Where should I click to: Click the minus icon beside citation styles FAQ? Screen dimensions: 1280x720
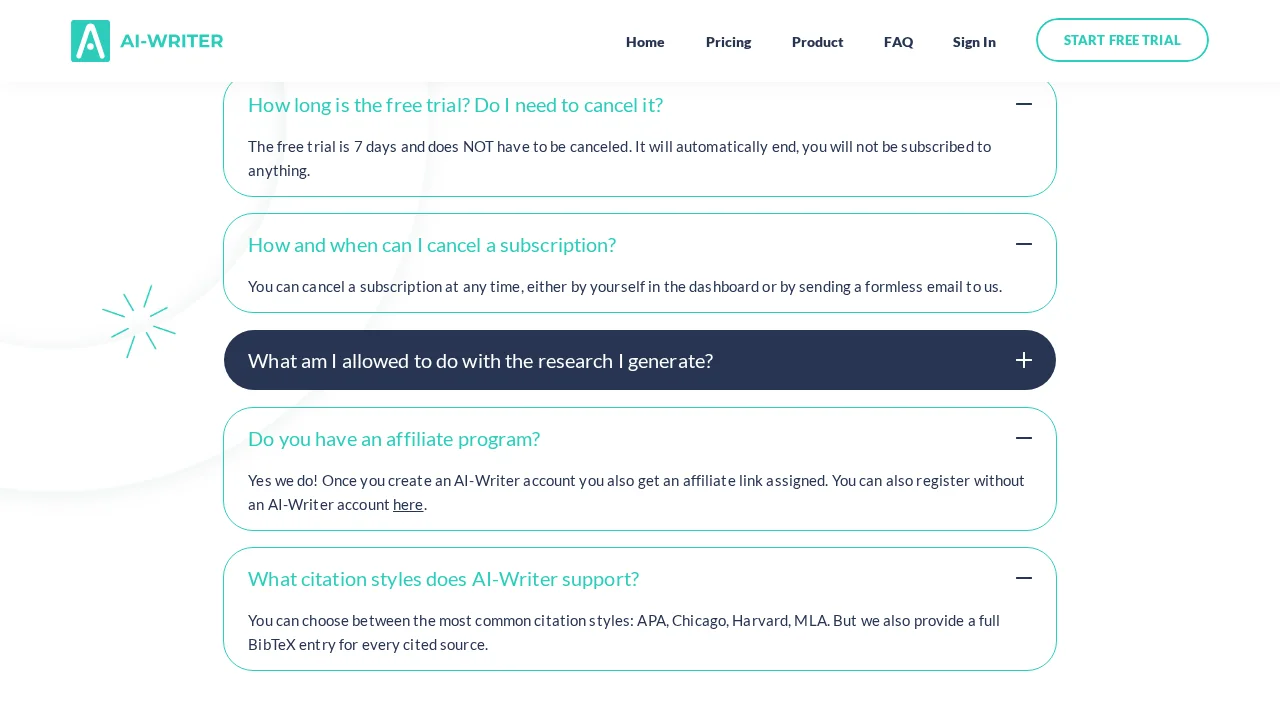[x=1024, y=578]
